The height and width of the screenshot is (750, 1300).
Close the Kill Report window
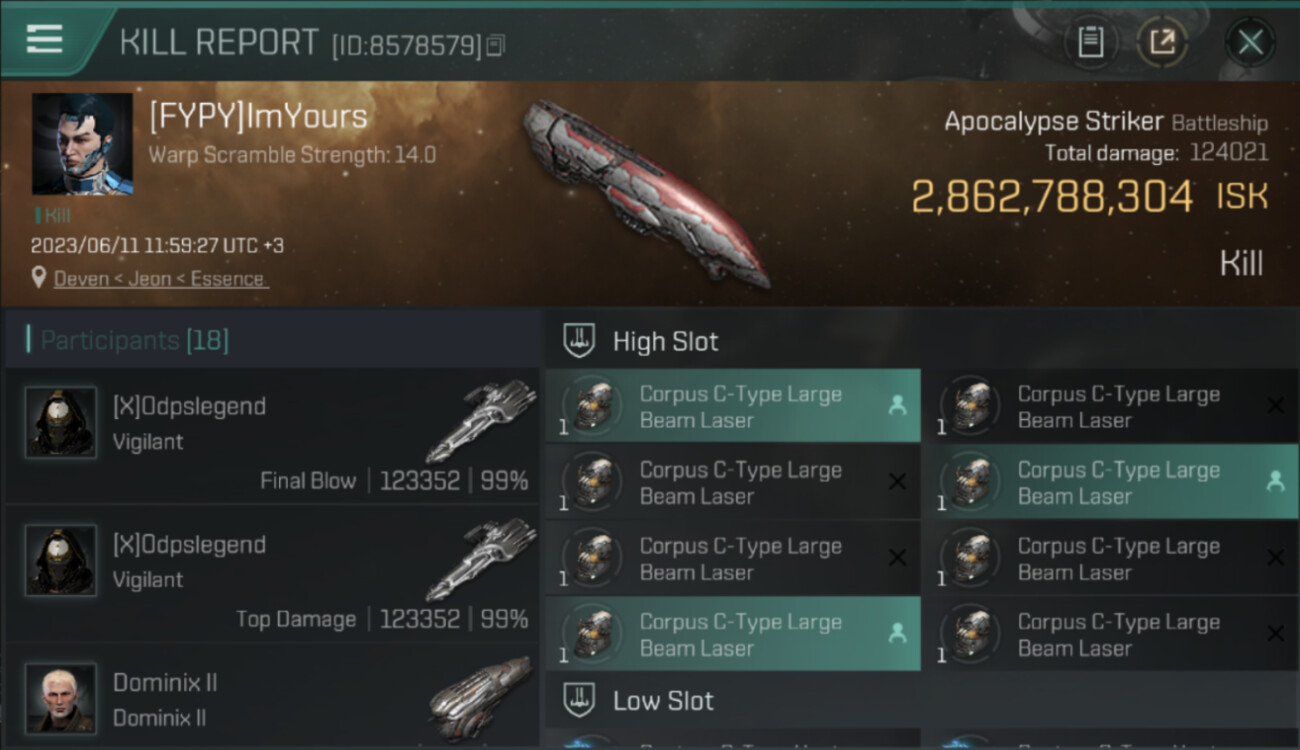[x=1250, y=42]
